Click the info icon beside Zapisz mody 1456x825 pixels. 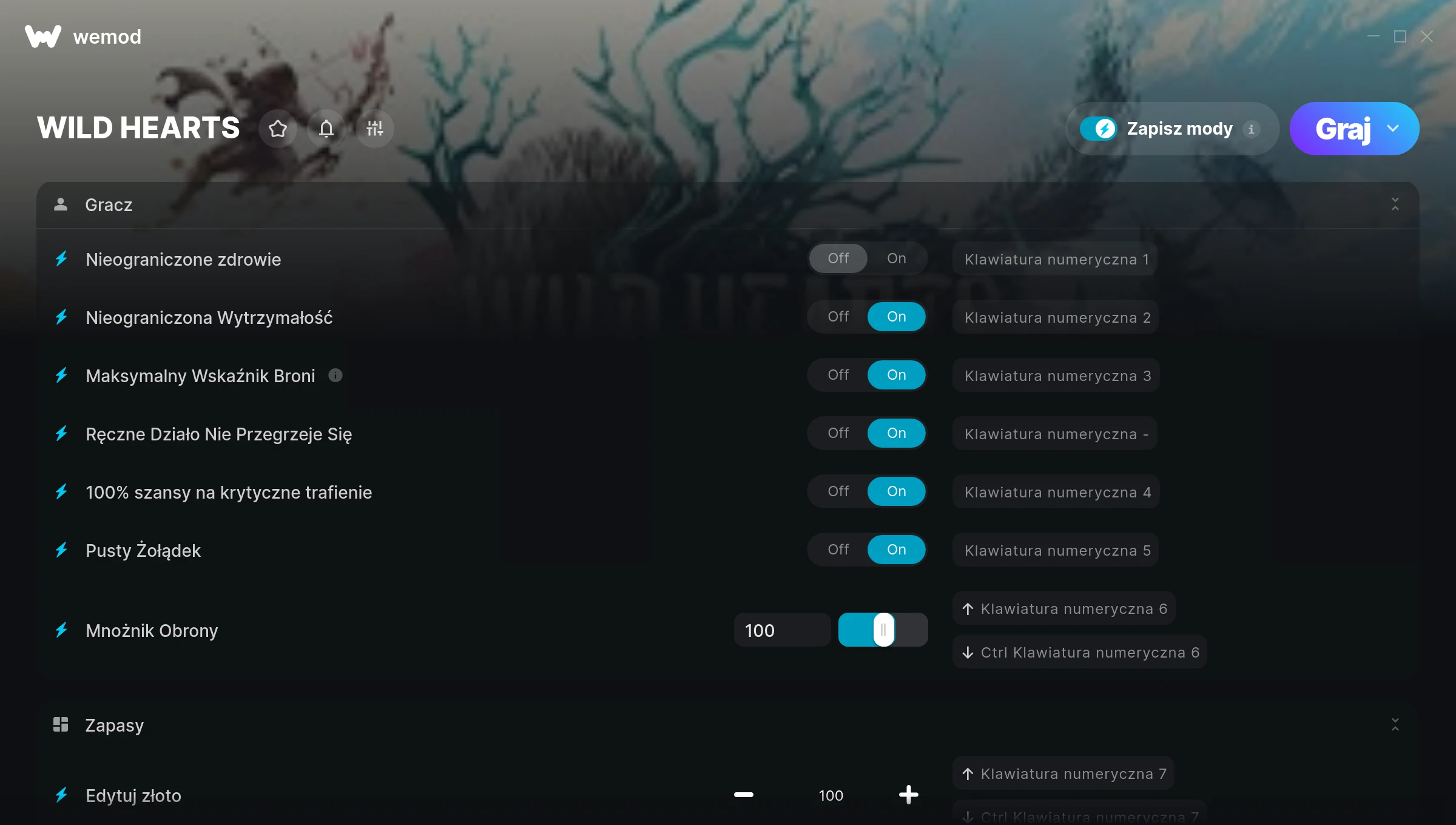point(1251,129)
